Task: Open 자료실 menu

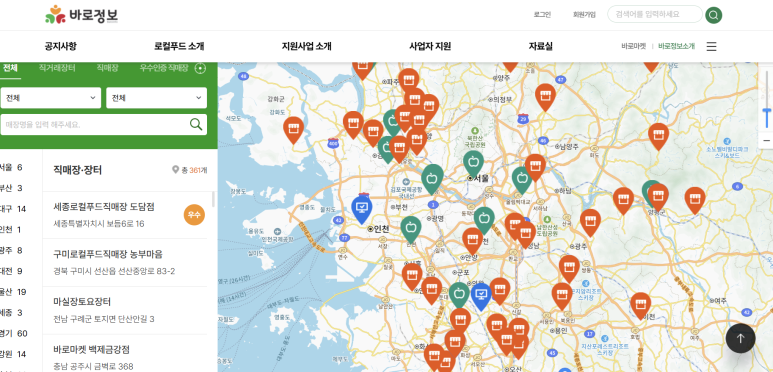Action: point(540,46)
